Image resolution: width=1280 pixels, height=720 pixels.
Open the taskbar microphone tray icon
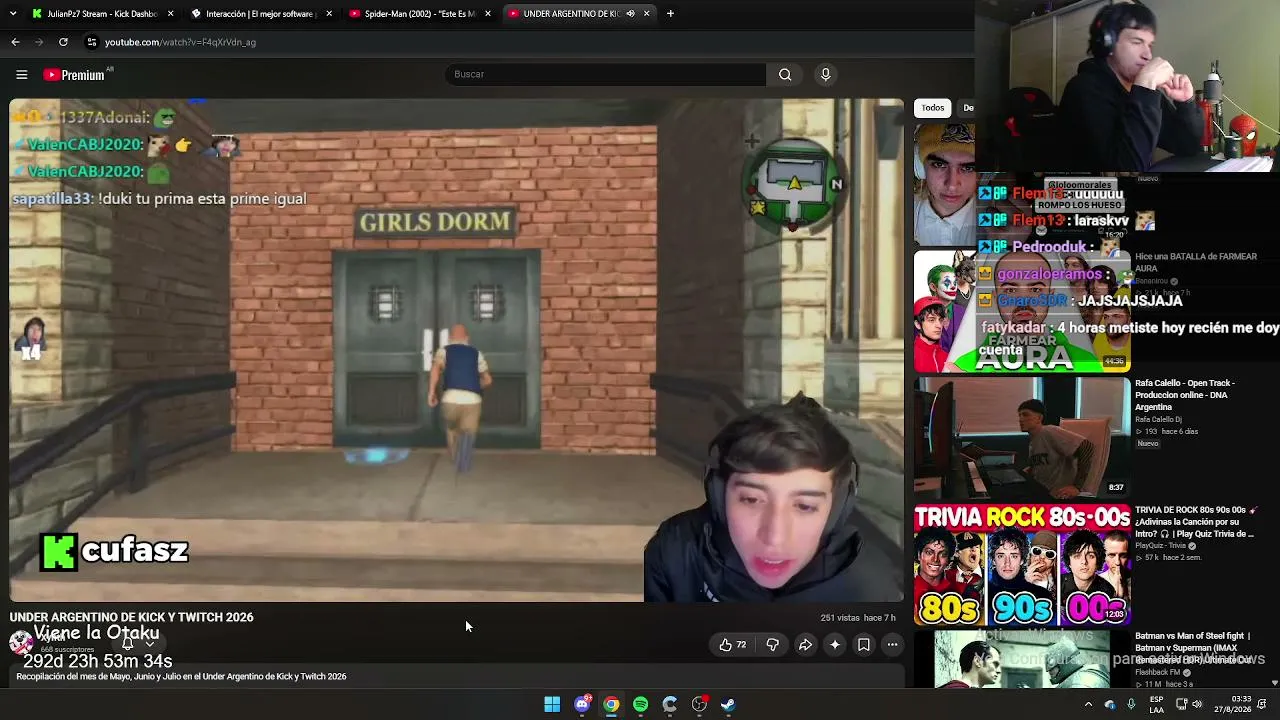click(x=1131, y=704)
